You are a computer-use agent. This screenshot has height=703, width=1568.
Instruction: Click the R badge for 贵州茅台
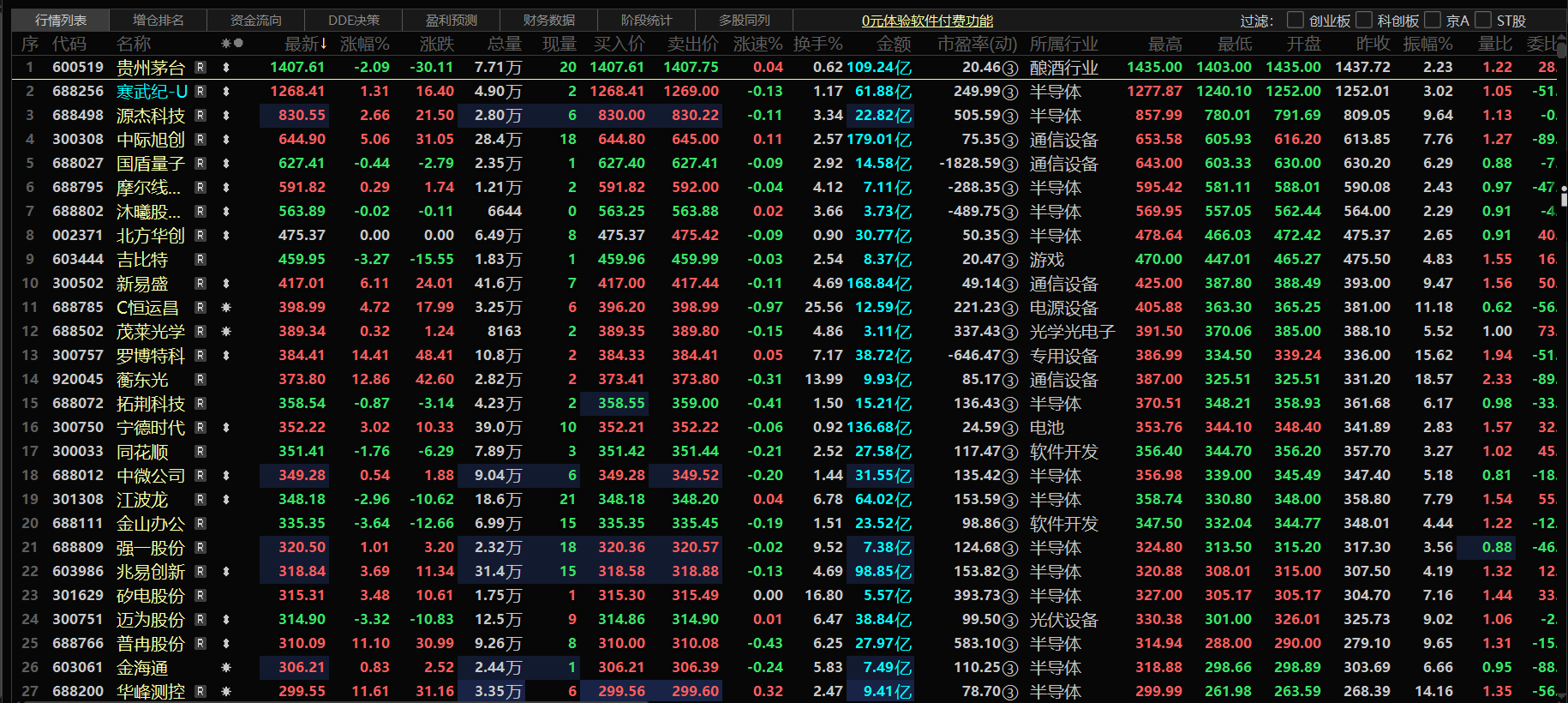coord(200,67)
